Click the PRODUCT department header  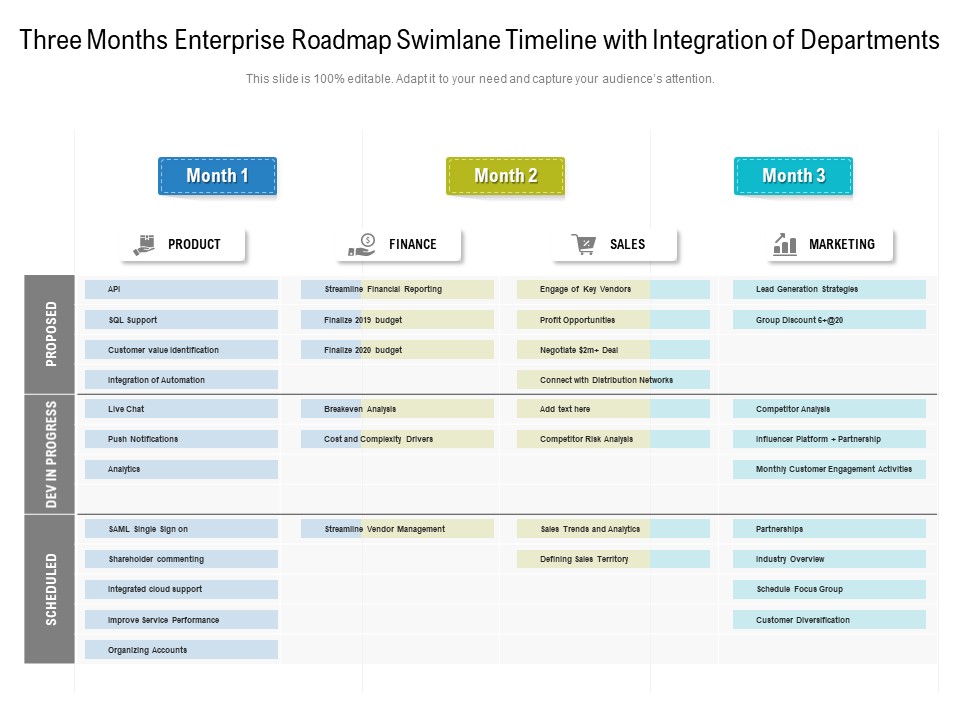[x=183, y=244]
